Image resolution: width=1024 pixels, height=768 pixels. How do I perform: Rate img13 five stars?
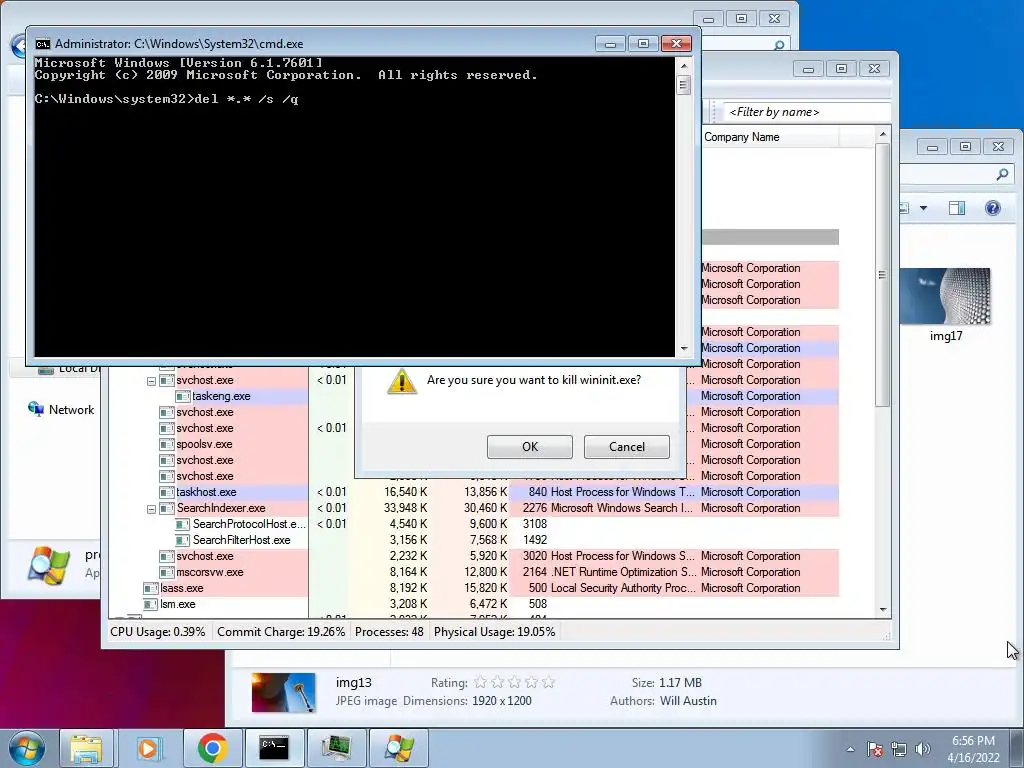[549, 682]
